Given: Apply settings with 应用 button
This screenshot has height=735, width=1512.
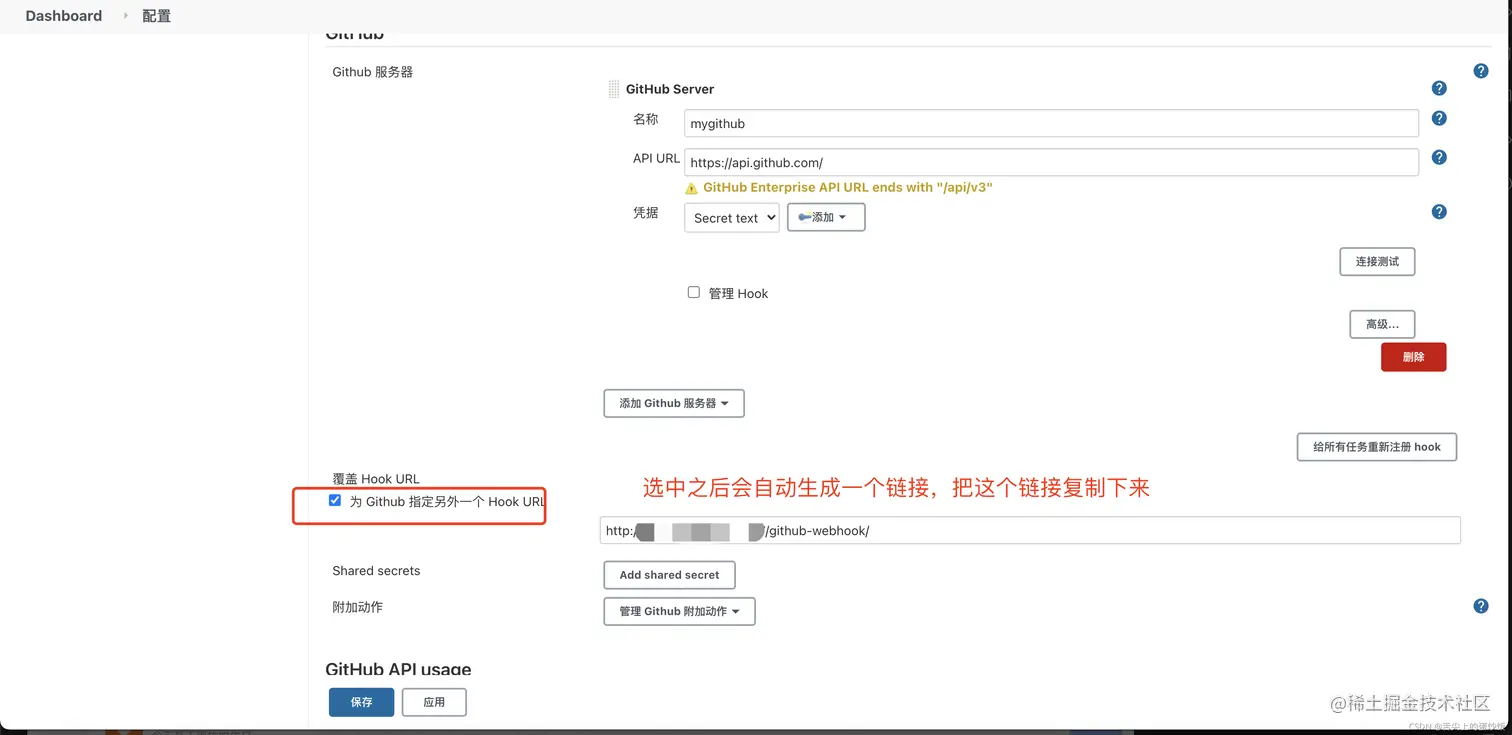Looking at the screenshot, I should tap(434, 702).
